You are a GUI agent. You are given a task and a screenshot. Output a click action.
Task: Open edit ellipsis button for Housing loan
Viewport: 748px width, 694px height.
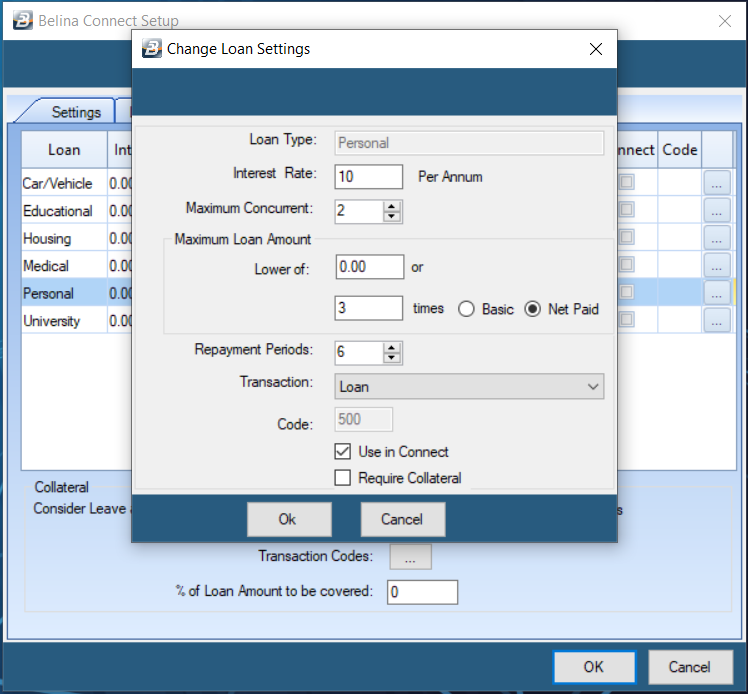coord(717,238)
